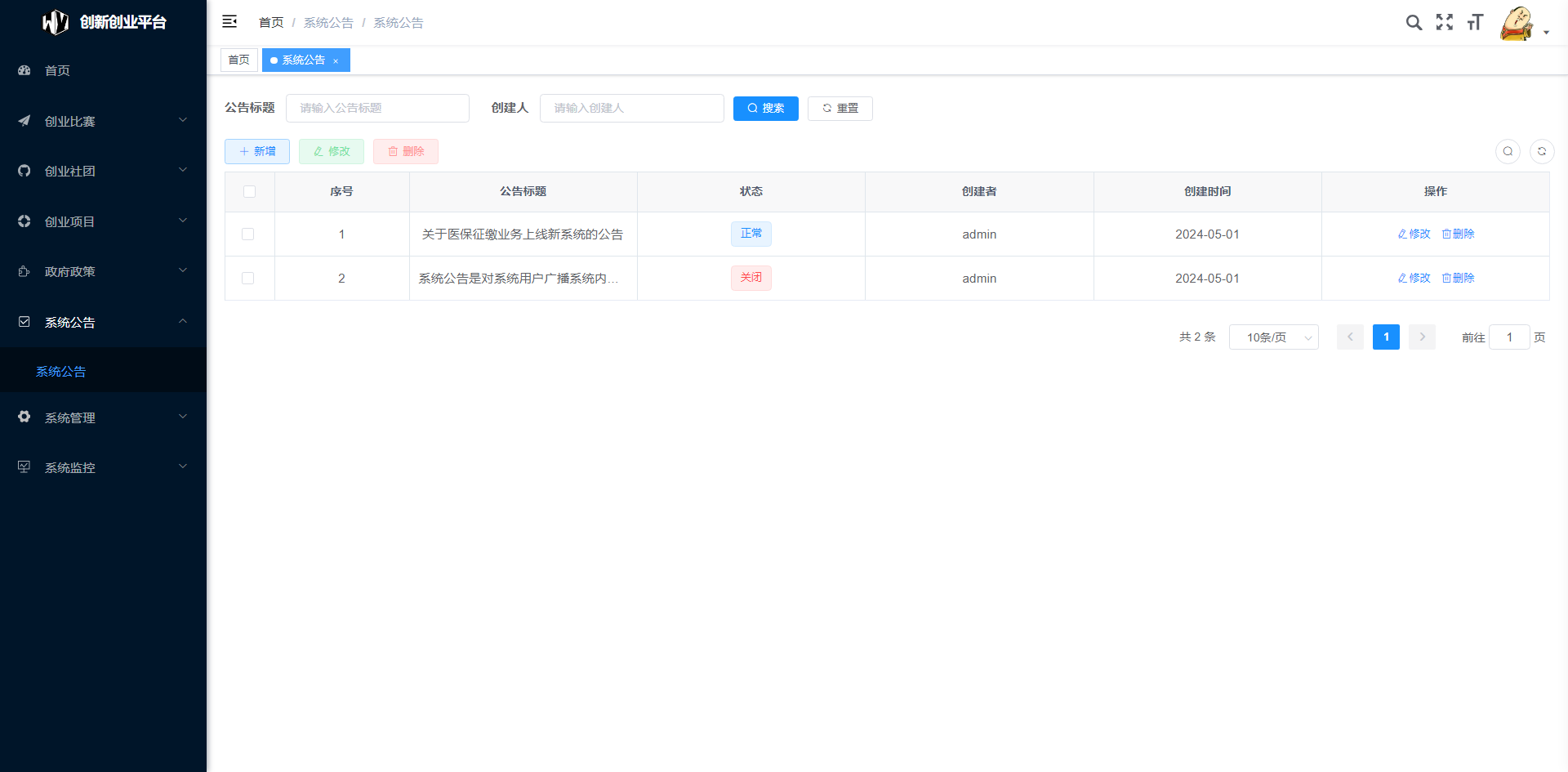Click the 正常 status tag
Image resolution: width=1568 pixels, height=772 pixels.
pos(751,234)
